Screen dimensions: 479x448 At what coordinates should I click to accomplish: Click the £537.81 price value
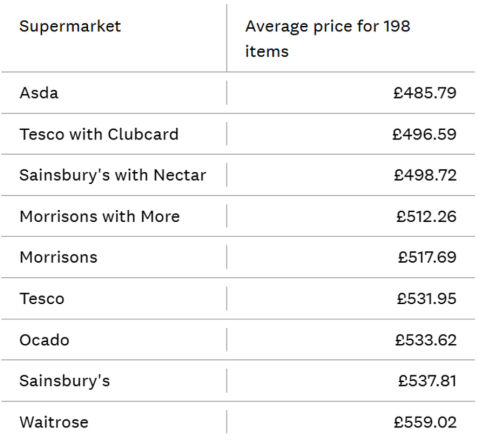click(x=427, y=381)
